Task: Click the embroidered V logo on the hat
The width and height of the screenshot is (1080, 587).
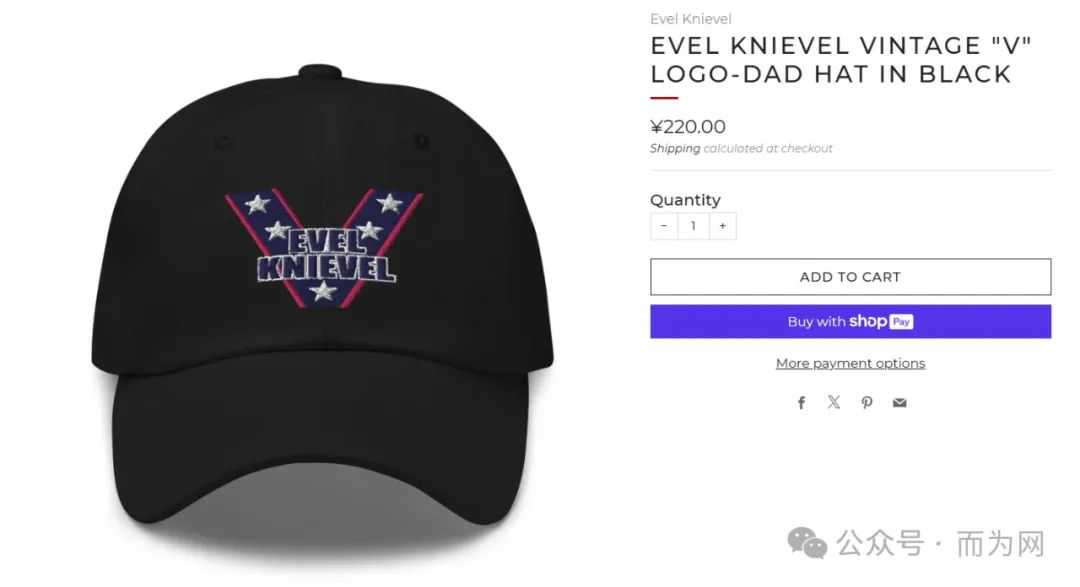Action: [324, 248]
